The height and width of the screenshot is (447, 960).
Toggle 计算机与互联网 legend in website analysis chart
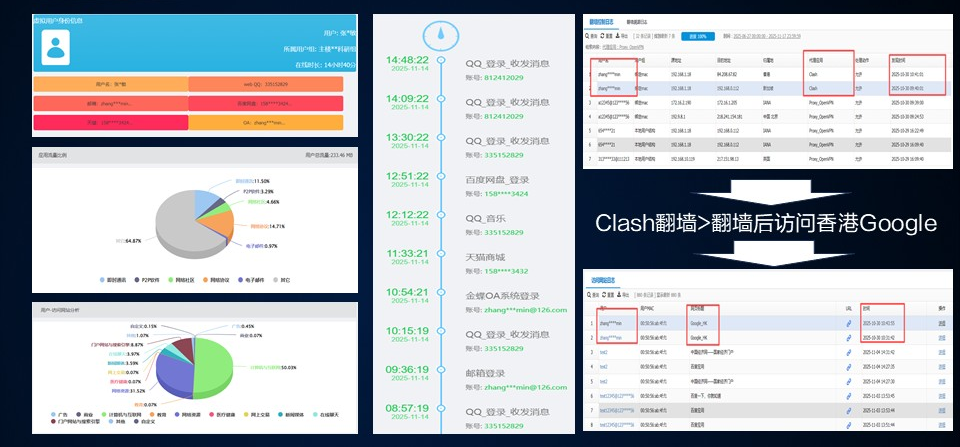[119, 415]
